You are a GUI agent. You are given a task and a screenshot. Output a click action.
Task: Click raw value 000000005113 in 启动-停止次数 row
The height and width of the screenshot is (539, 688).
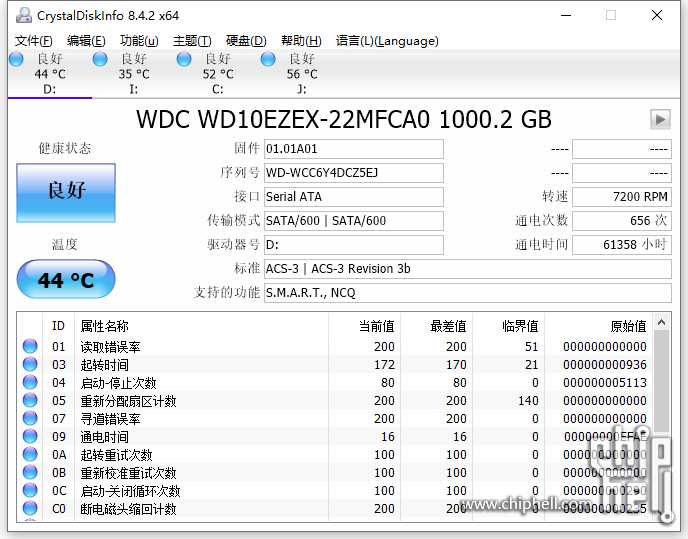(605, 383)
